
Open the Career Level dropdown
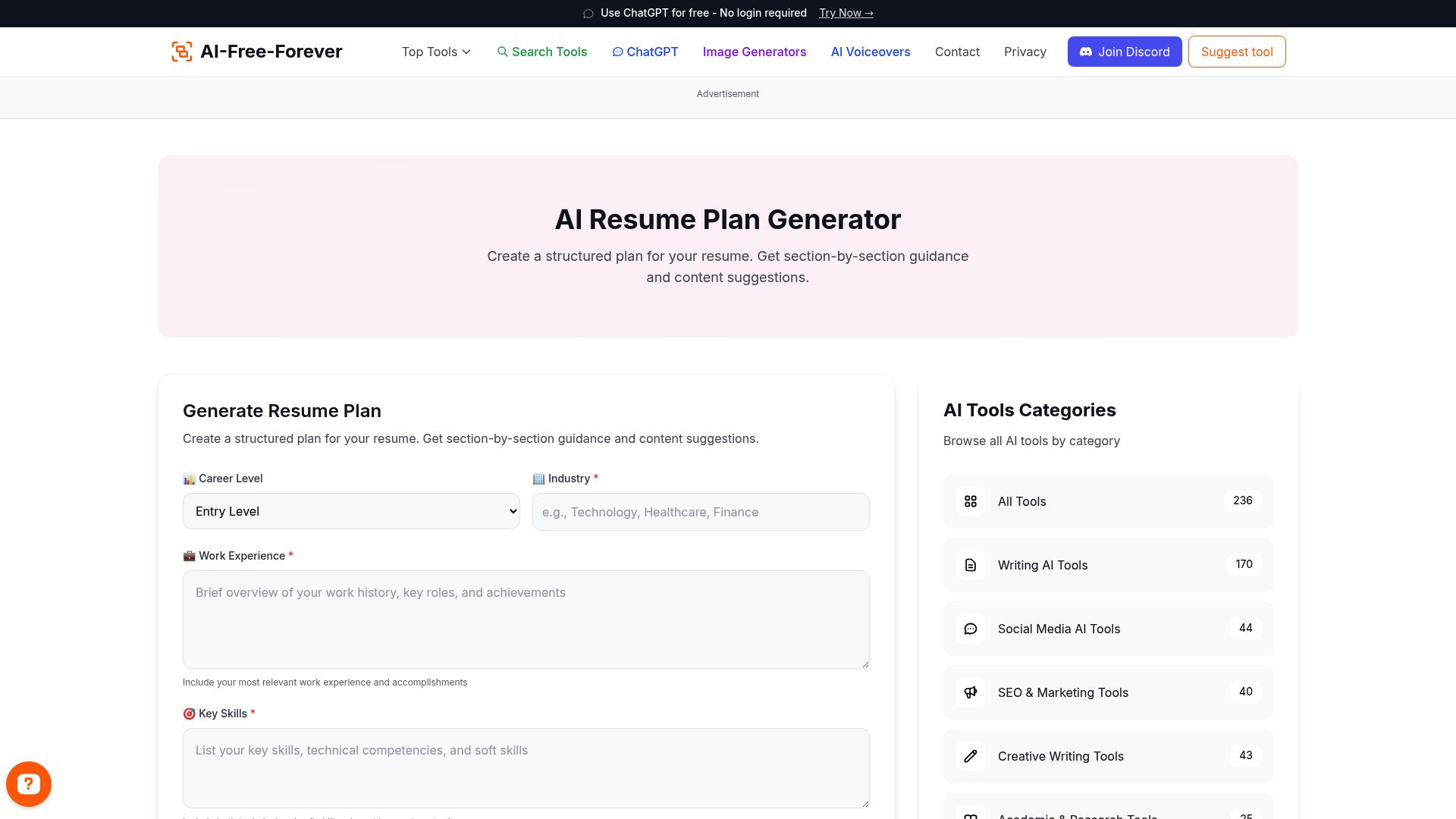350,511
